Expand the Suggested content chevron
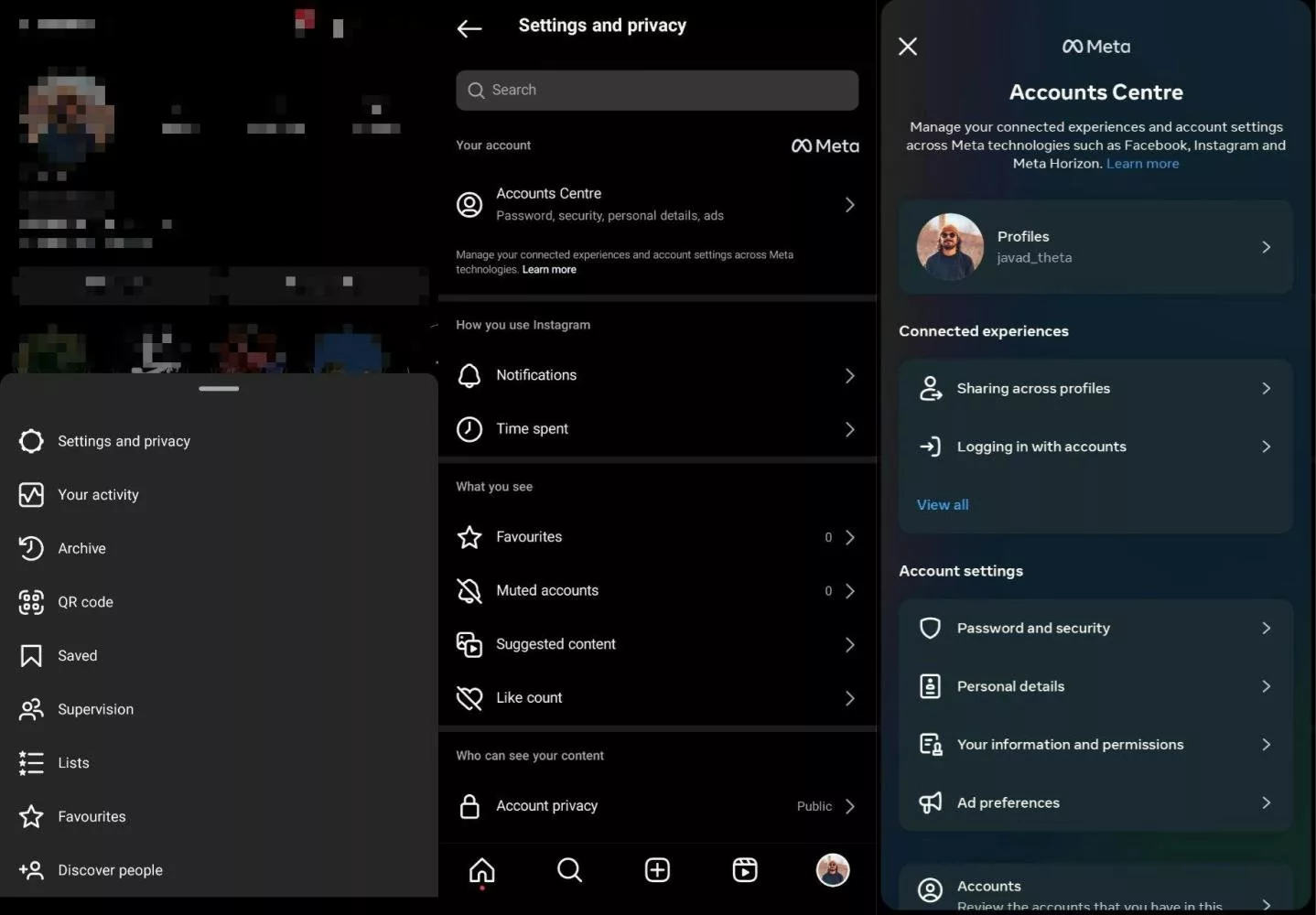Viewport: 1316px width, 915px height. tap(850, 645)
